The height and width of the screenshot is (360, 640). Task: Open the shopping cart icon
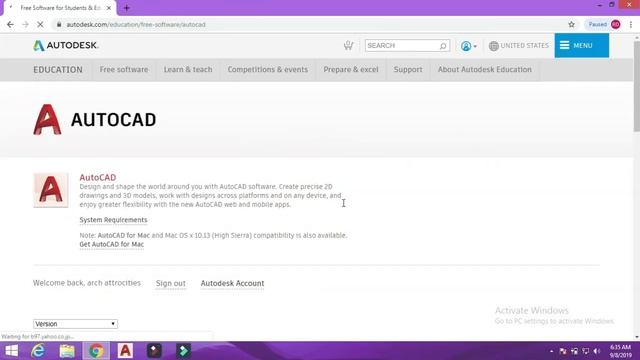348,45
